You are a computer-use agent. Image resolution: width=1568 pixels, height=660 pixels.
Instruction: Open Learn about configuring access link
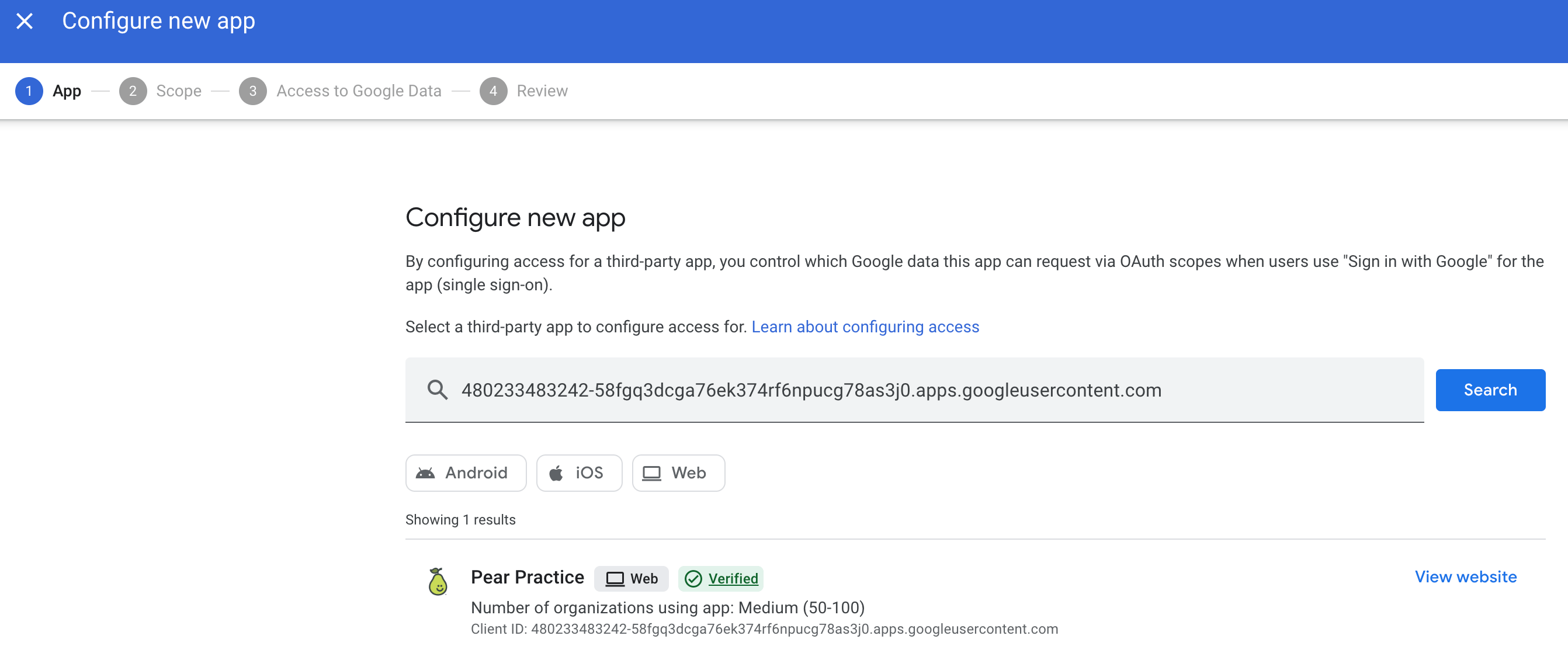click(x=865, y=326)
